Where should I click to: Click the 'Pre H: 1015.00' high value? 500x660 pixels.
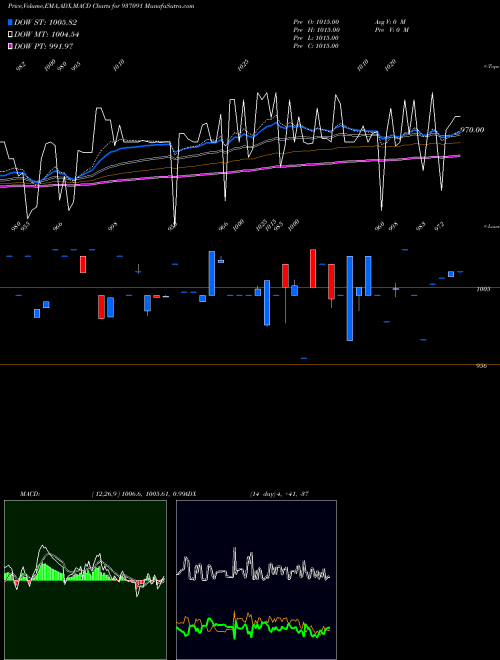point(316,30)
